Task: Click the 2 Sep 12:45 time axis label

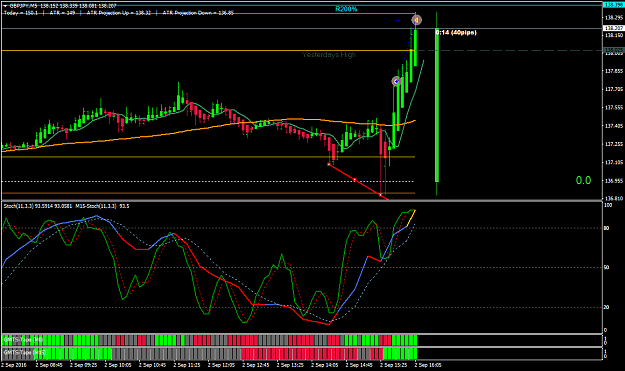Action: [255, 365]
